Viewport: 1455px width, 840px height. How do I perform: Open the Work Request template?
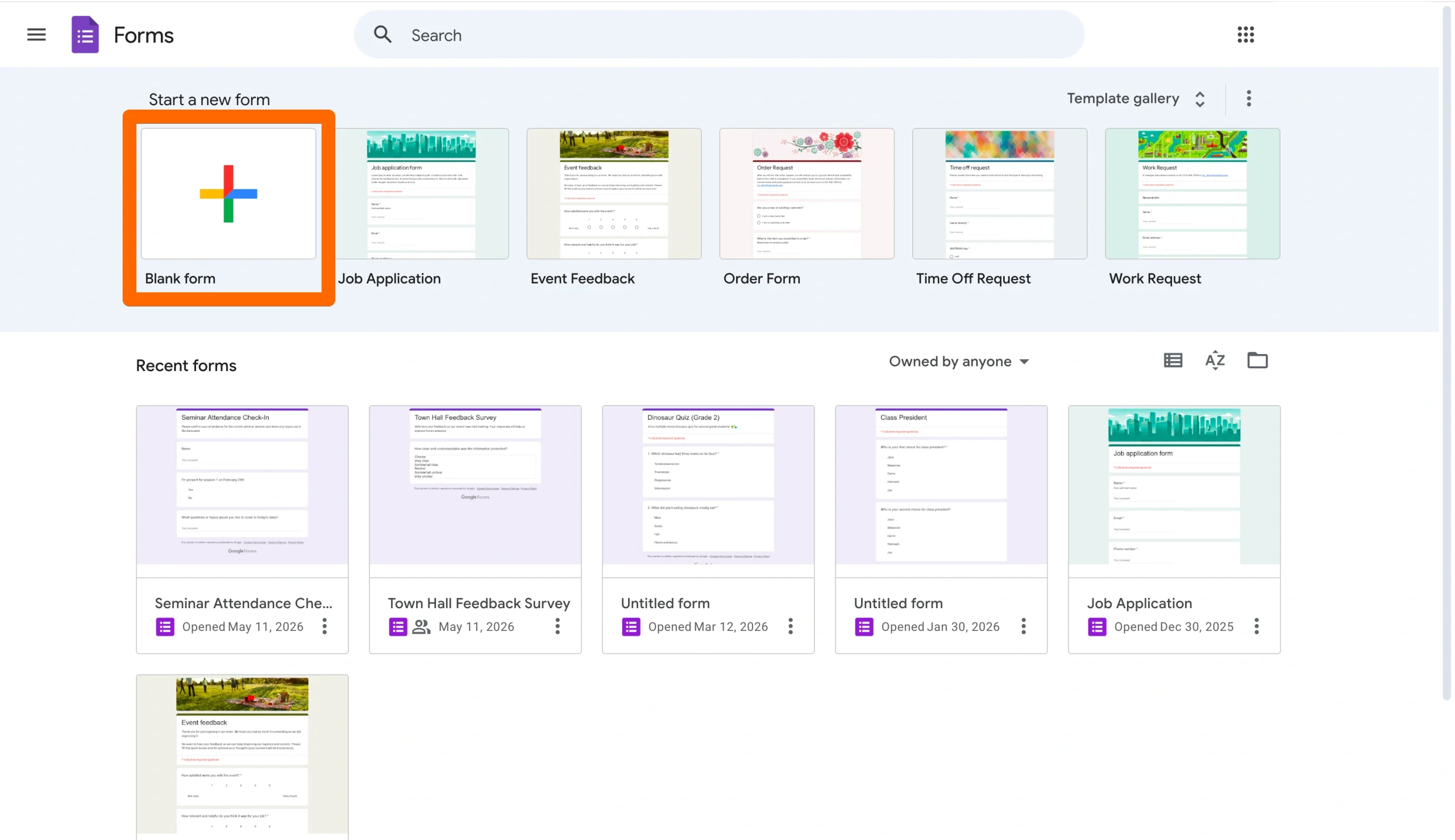tap(1192, 194)
